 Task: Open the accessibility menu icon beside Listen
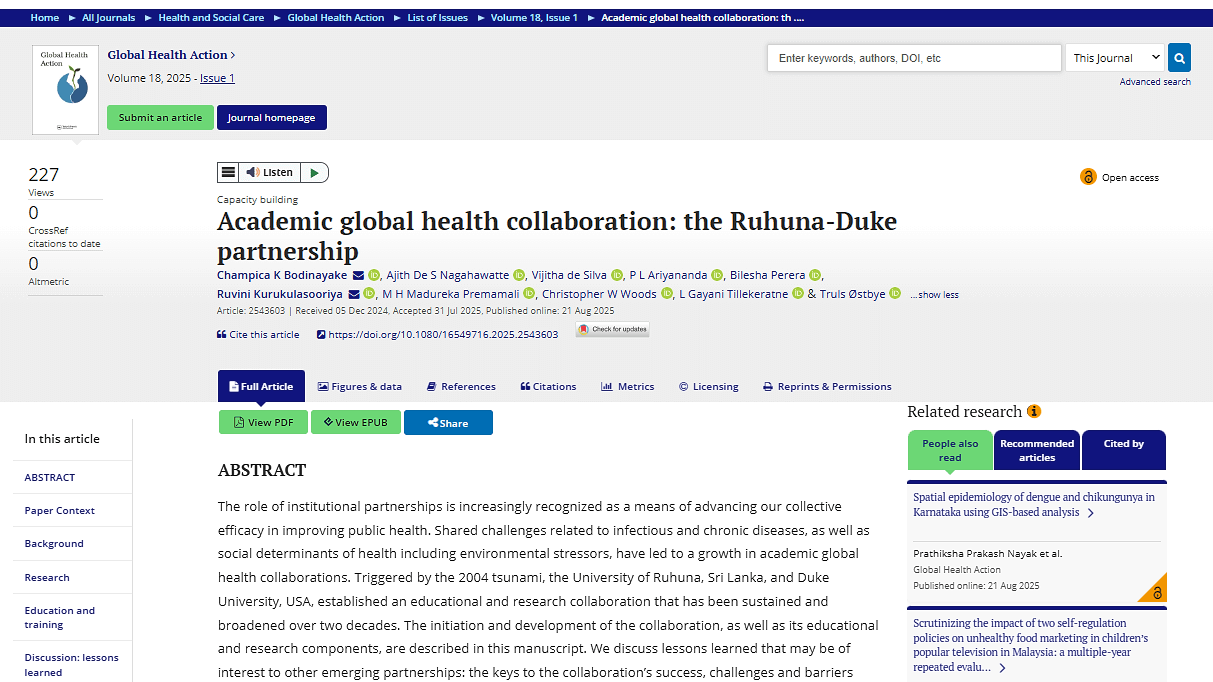pyautogui.click(x=229, y=171)
